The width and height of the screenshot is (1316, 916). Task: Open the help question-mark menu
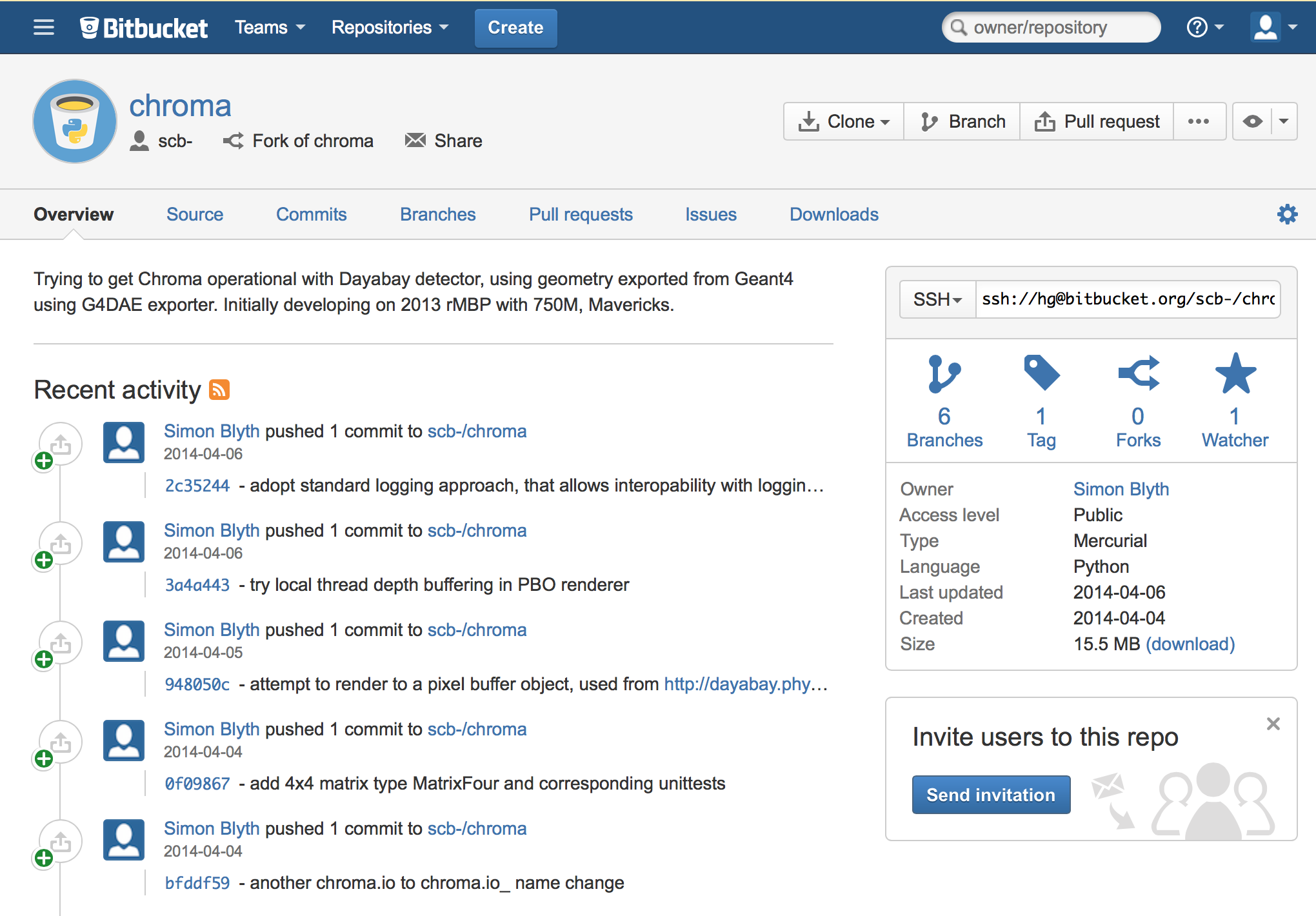[x=1204, y=27]
